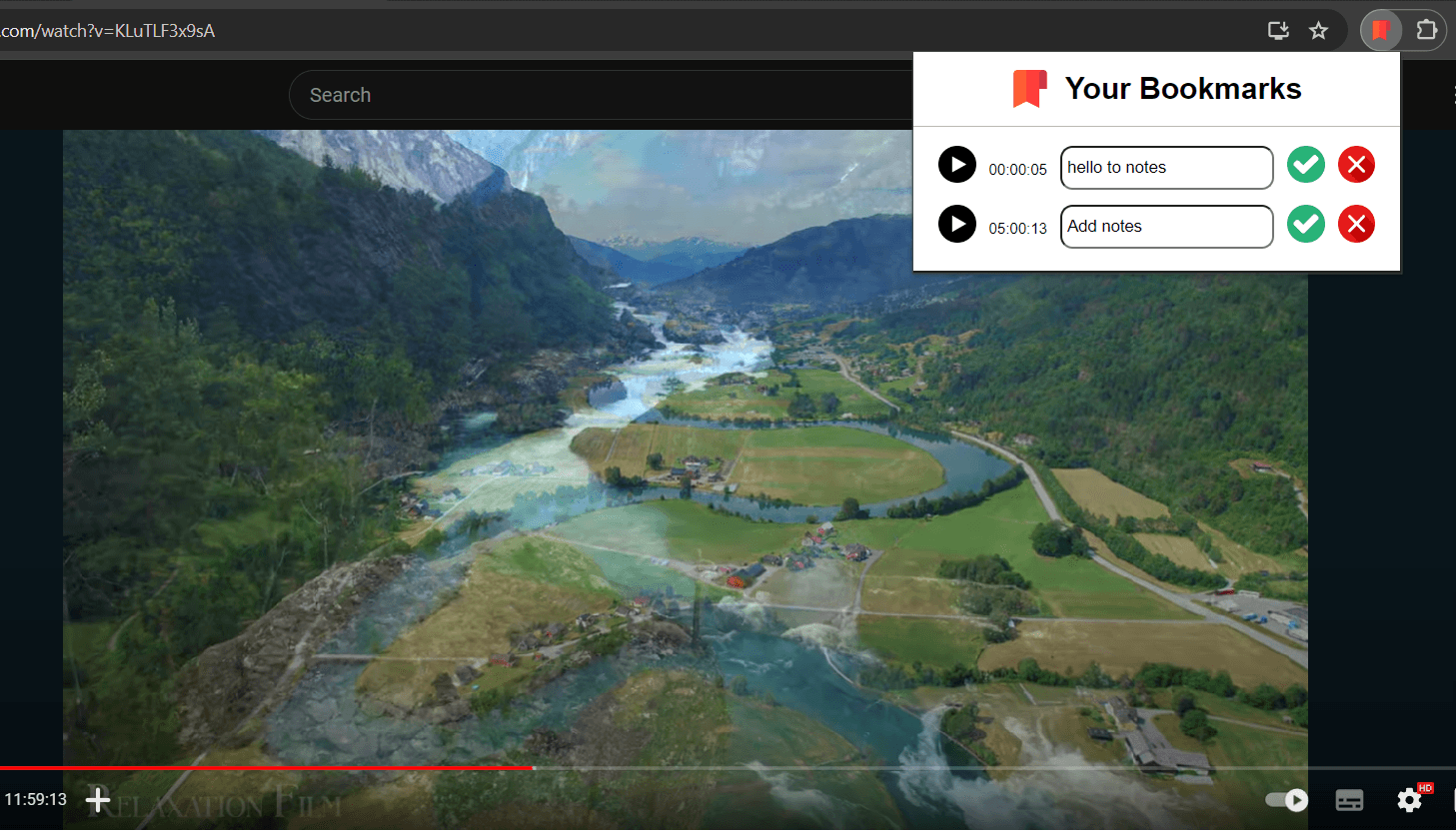Play the bookmark at 00:00:05
The image size is (1456, 836).
(x=956, y=165)
